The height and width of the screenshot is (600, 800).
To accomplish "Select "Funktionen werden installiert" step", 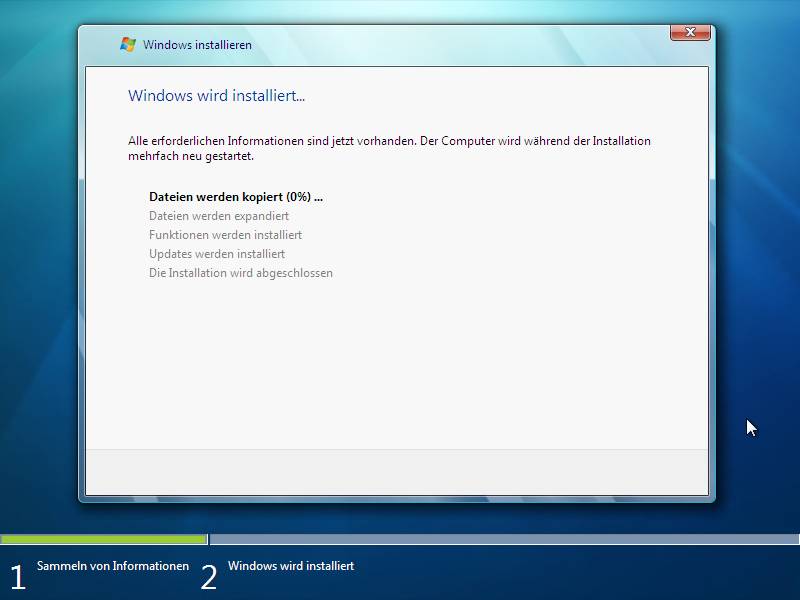I will pyautogui.click(x=226, y=235).
